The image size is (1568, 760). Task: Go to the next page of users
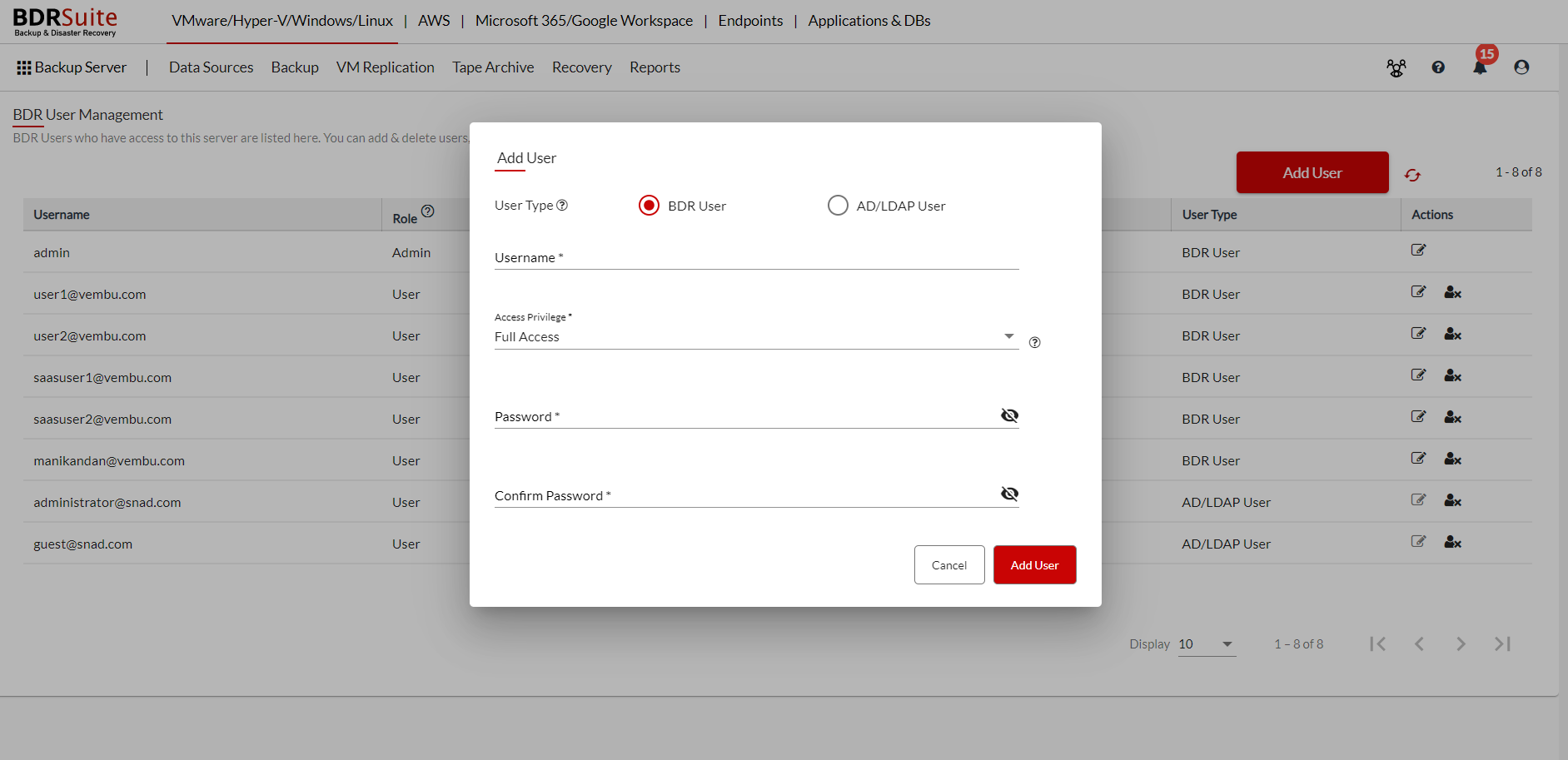coord(1461,644)
